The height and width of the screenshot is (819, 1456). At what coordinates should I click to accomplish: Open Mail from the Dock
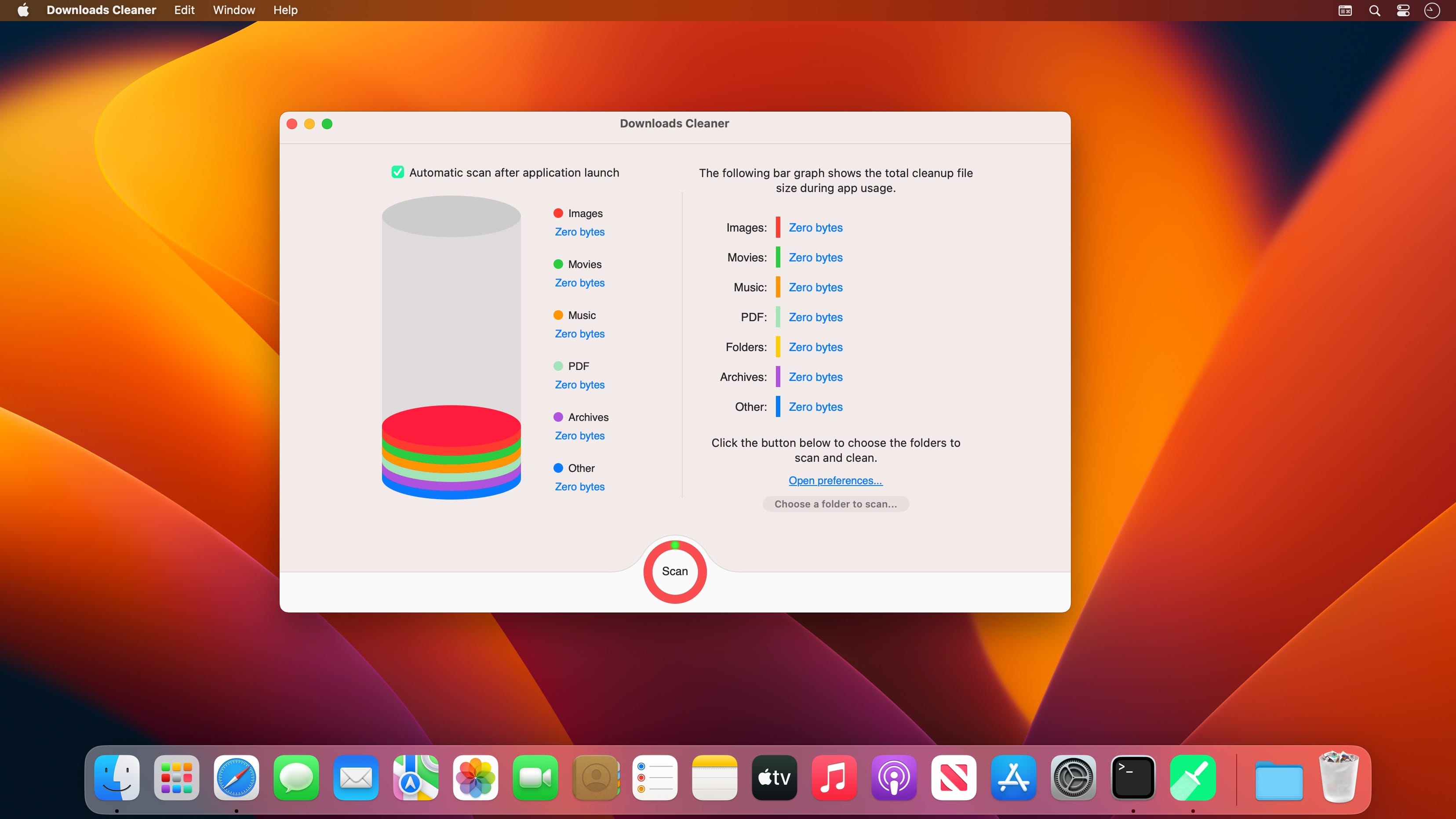click(356, 778)
